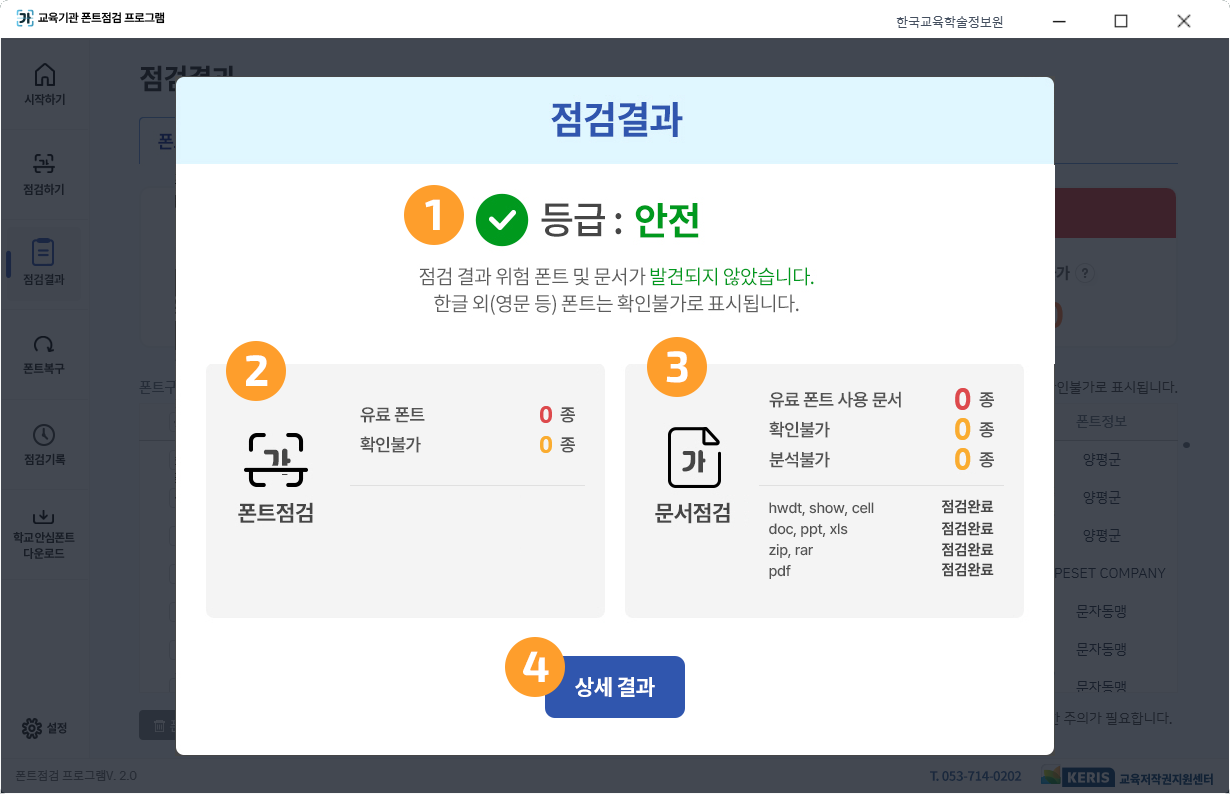Click the 문서점검 document check icon in dialog

(x=693, y=459)
